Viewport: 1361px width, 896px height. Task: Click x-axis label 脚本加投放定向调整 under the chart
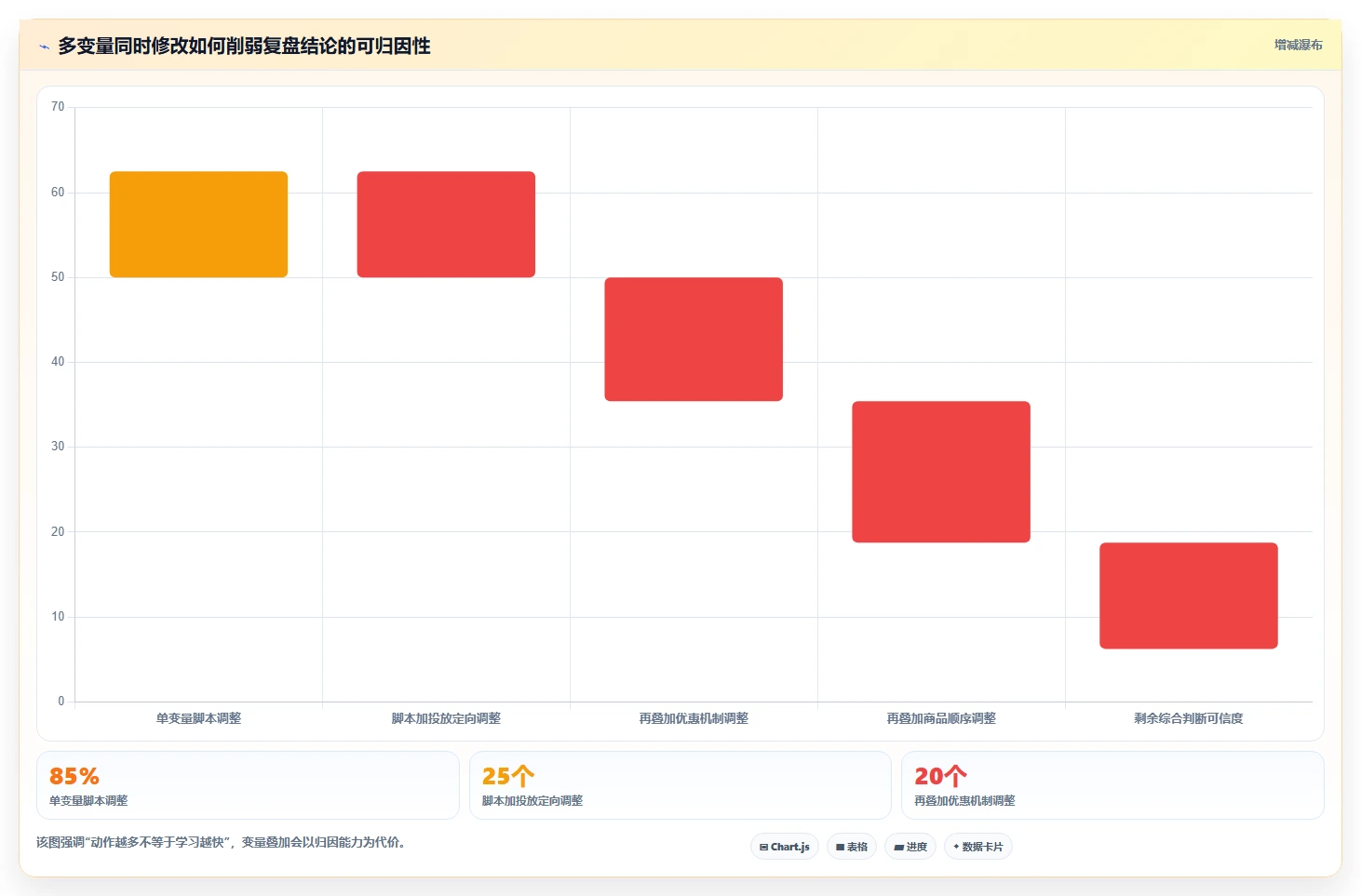tap(446, 718)
